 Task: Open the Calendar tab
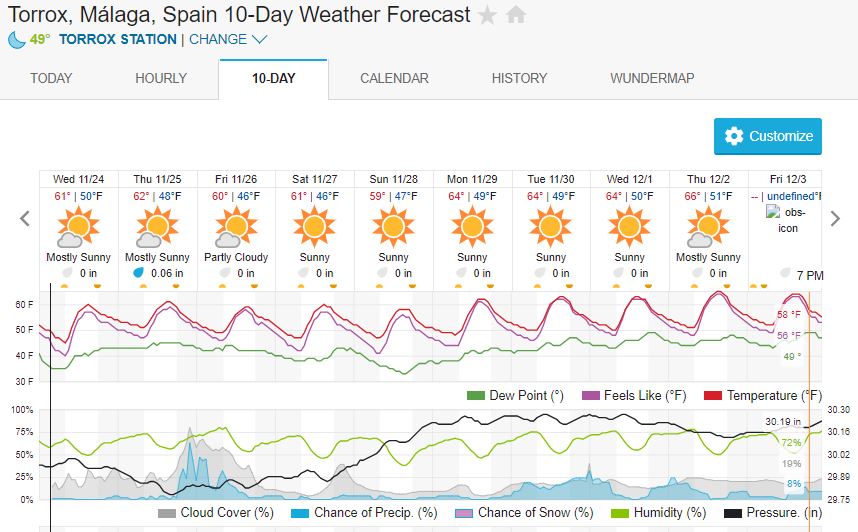[x=394, y=78]
